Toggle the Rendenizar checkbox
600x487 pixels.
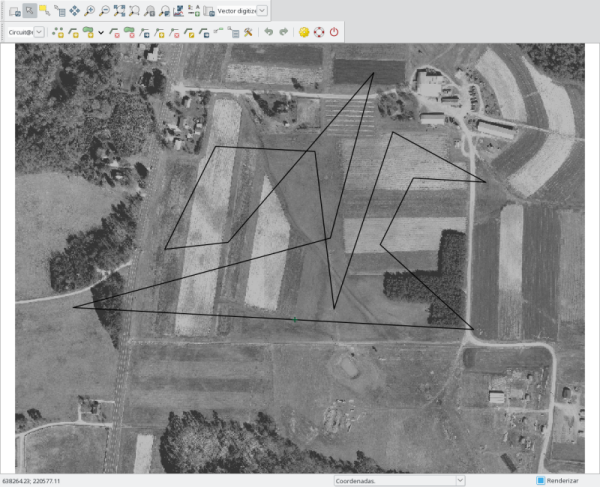[540, 480]
